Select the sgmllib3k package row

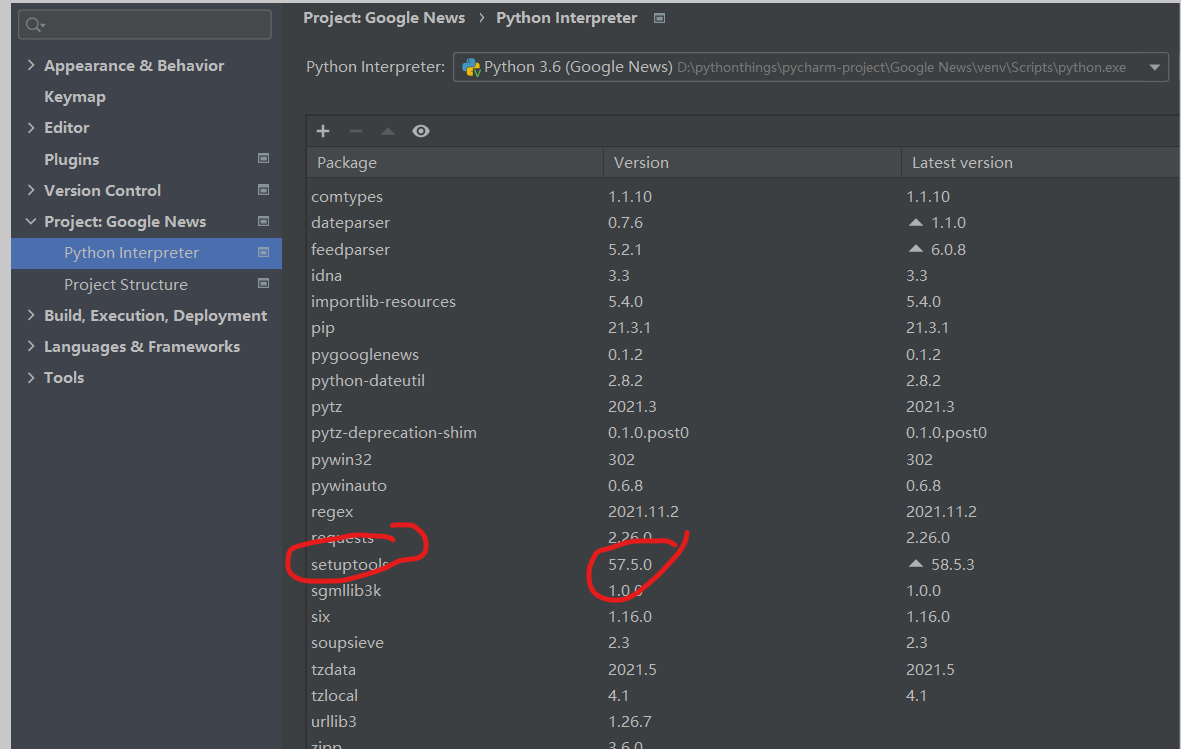[743, 591]
